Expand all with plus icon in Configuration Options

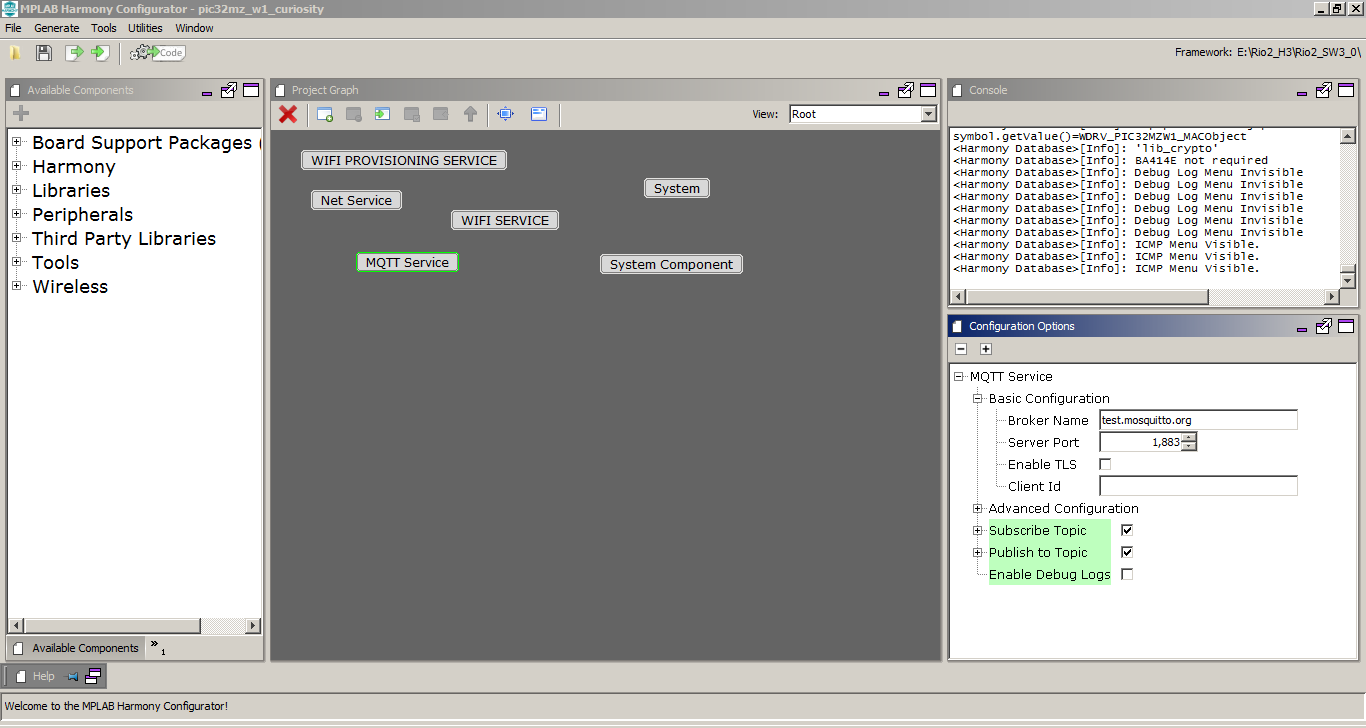point(985,349)
